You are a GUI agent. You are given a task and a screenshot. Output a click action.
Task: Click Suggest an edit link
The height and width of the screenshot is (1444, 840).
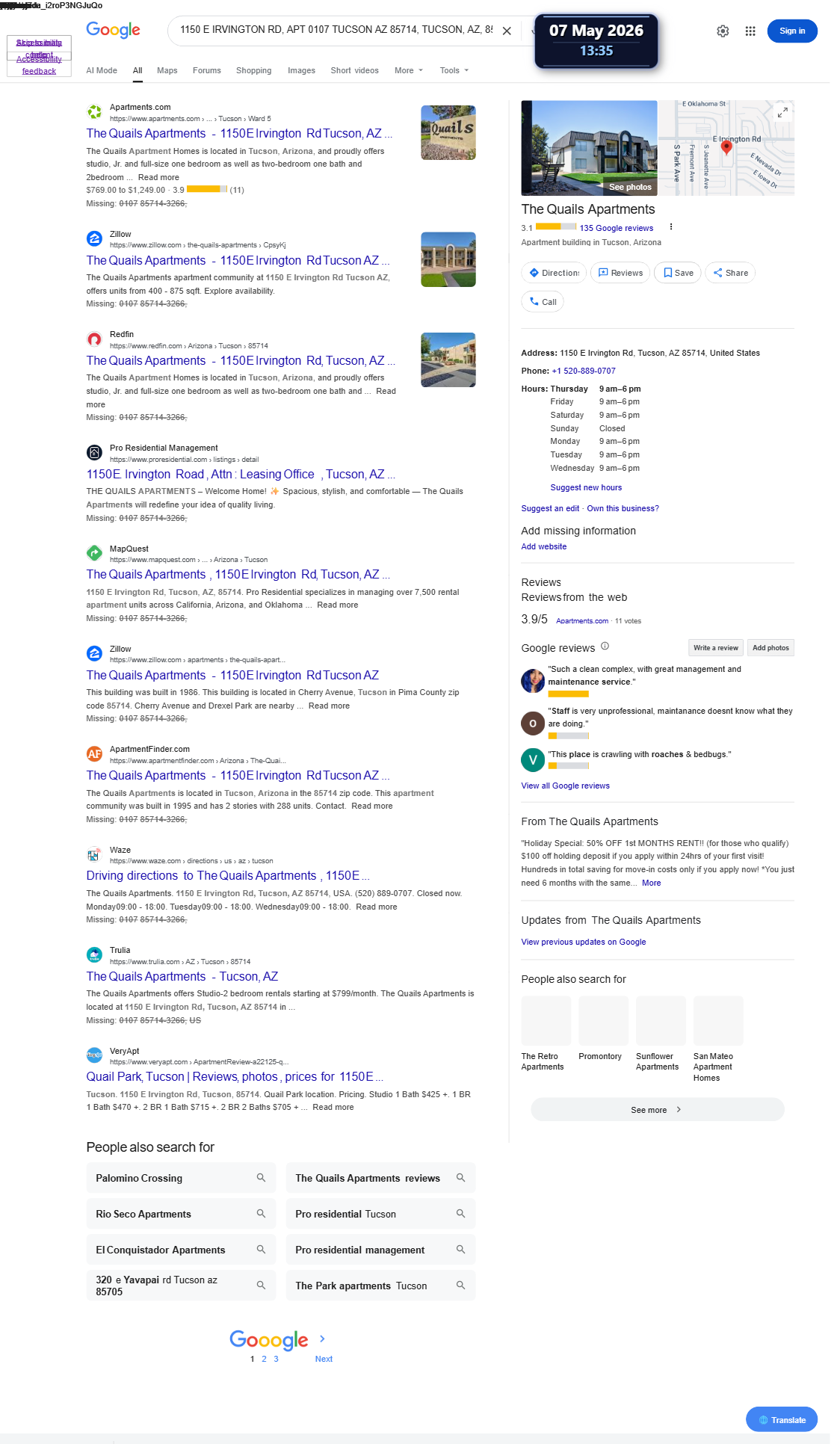(x=550, y=508)
